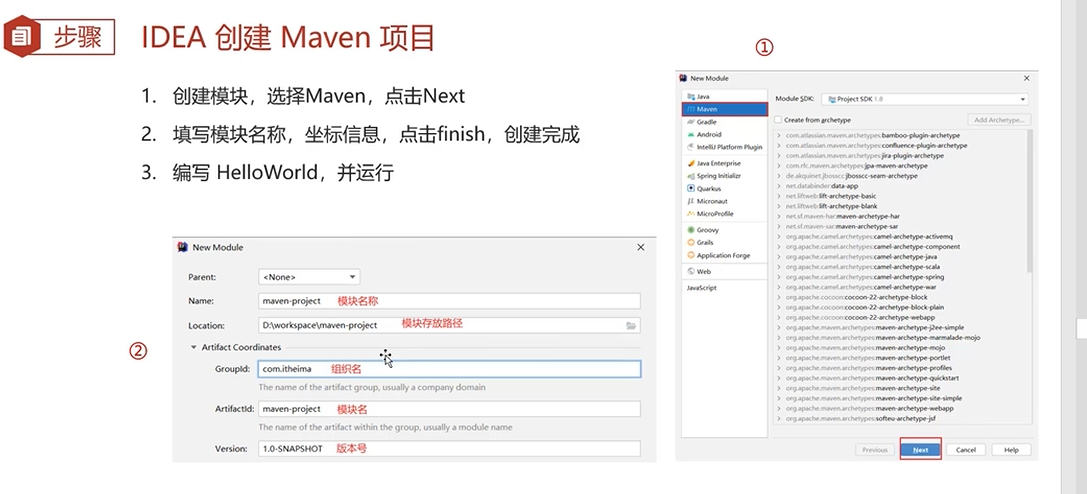Expand the bamboo-plugin-archetype entry
This screenshot has width=1087, height=494.
pyautogui.click(x=779, y=136)
